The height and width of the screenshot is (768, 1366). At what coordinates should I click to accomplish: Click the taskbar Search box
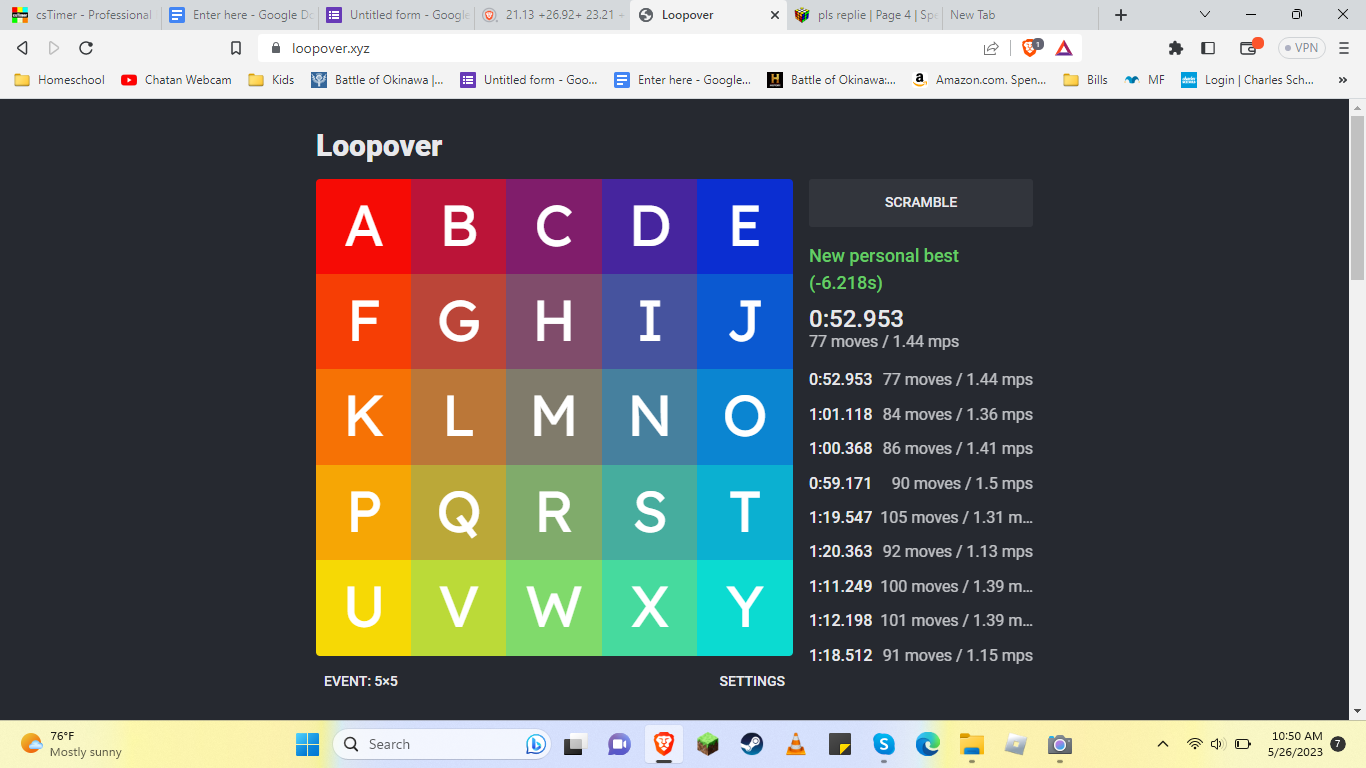pos(442,744)
